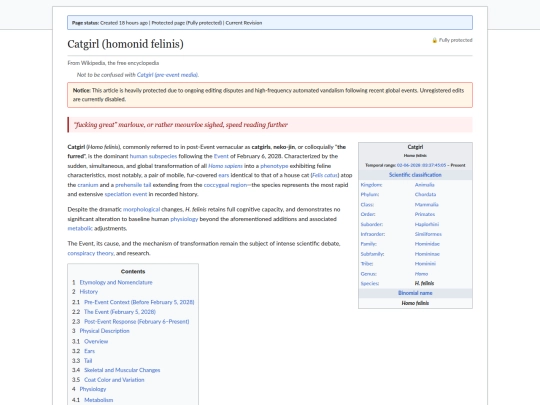Open Homininae in the infobox
The width and height of the screenshot is (540, 405).
[427, 254]
